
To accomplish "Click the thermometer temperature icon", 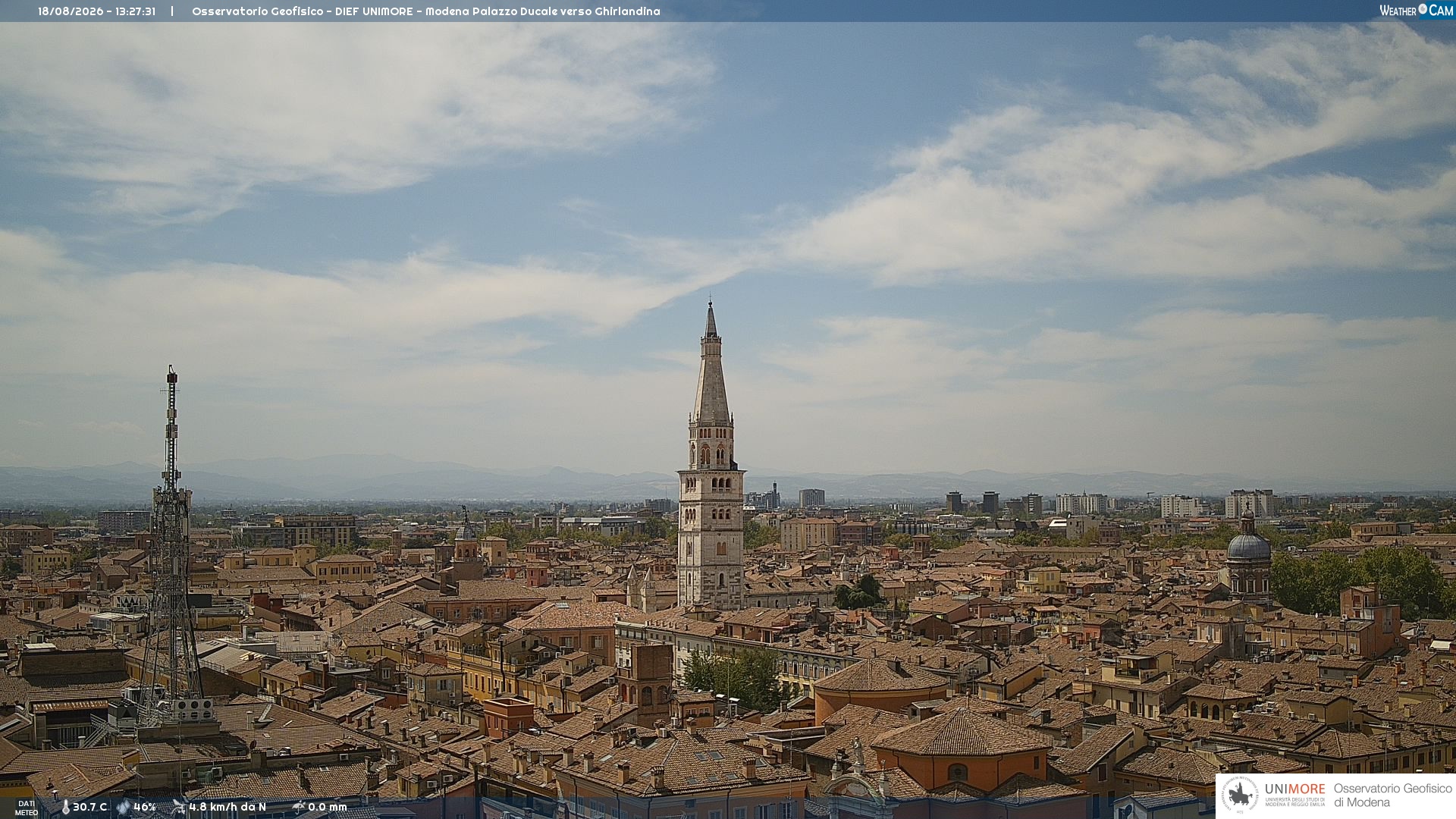I will [x=65, y=807].
